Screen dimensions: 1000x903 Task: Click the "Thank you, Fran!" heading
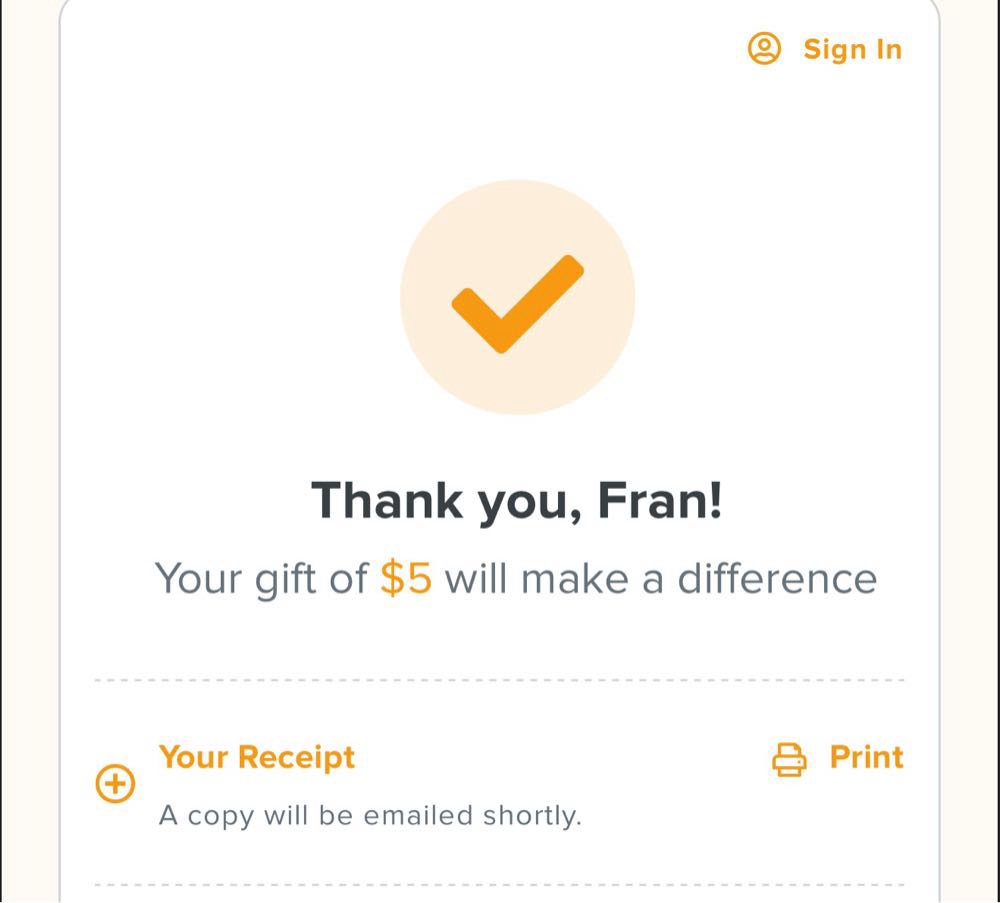click(516, 500)
